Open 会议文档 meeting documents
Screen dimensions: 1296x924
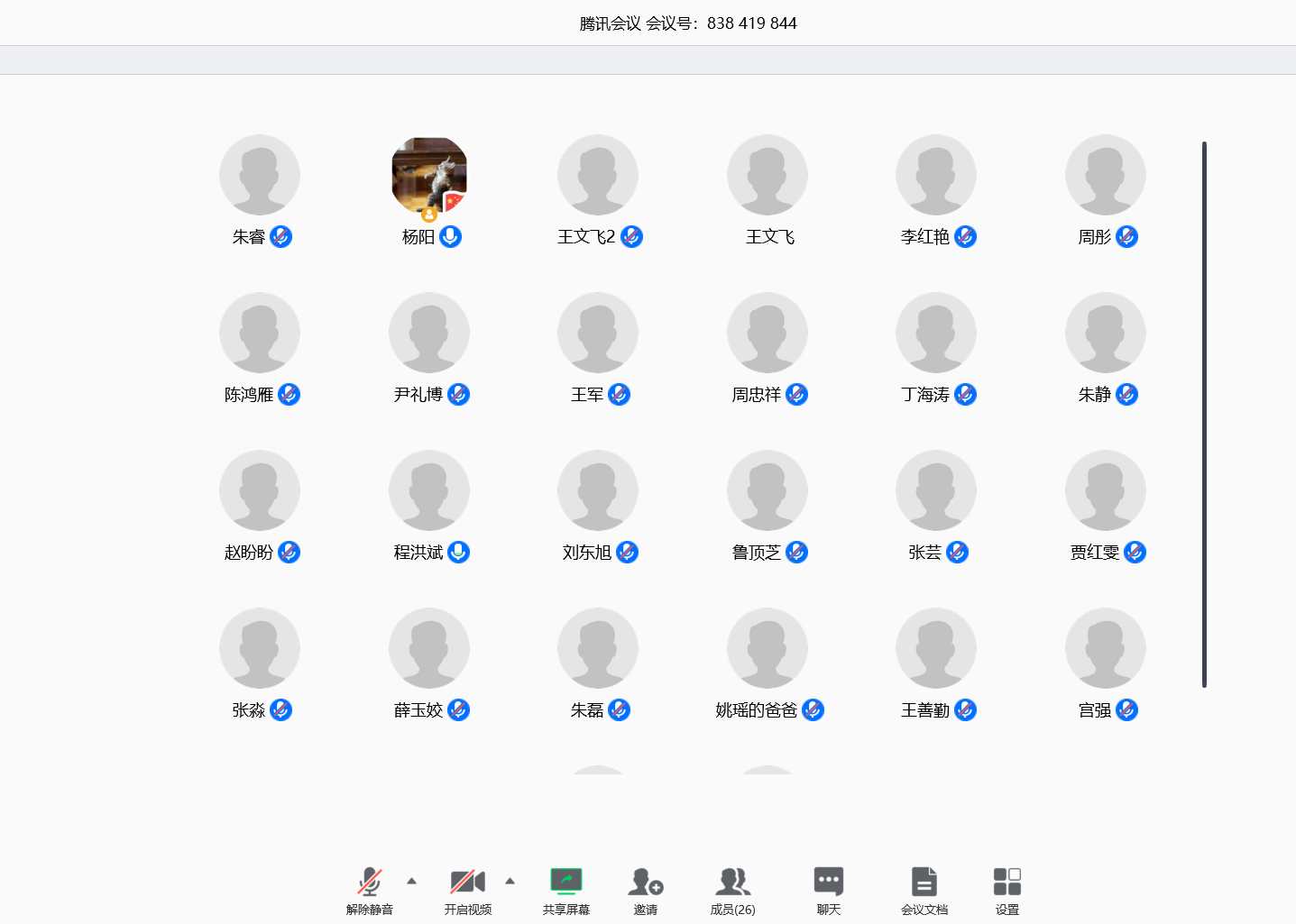pyautogui.click(x=924, y=881)
